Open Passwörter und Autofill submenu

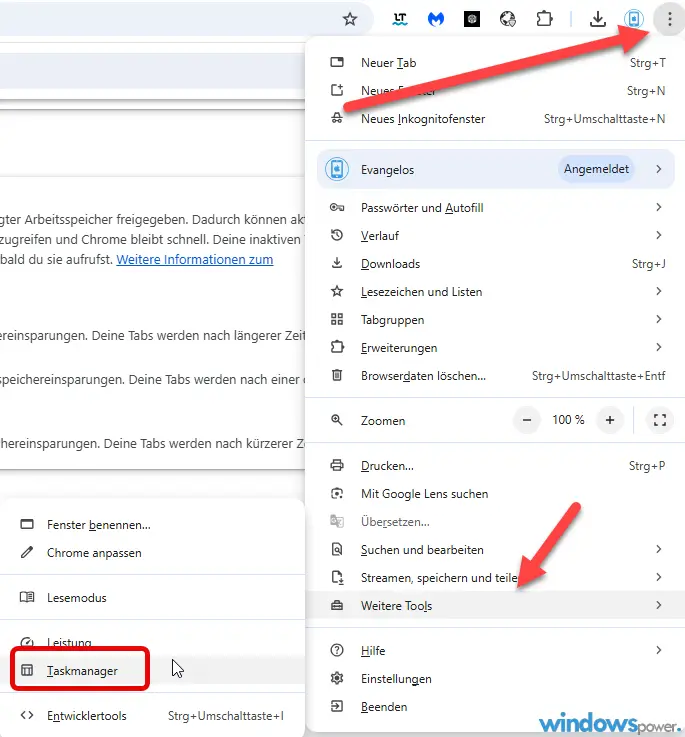click(495, 208)
